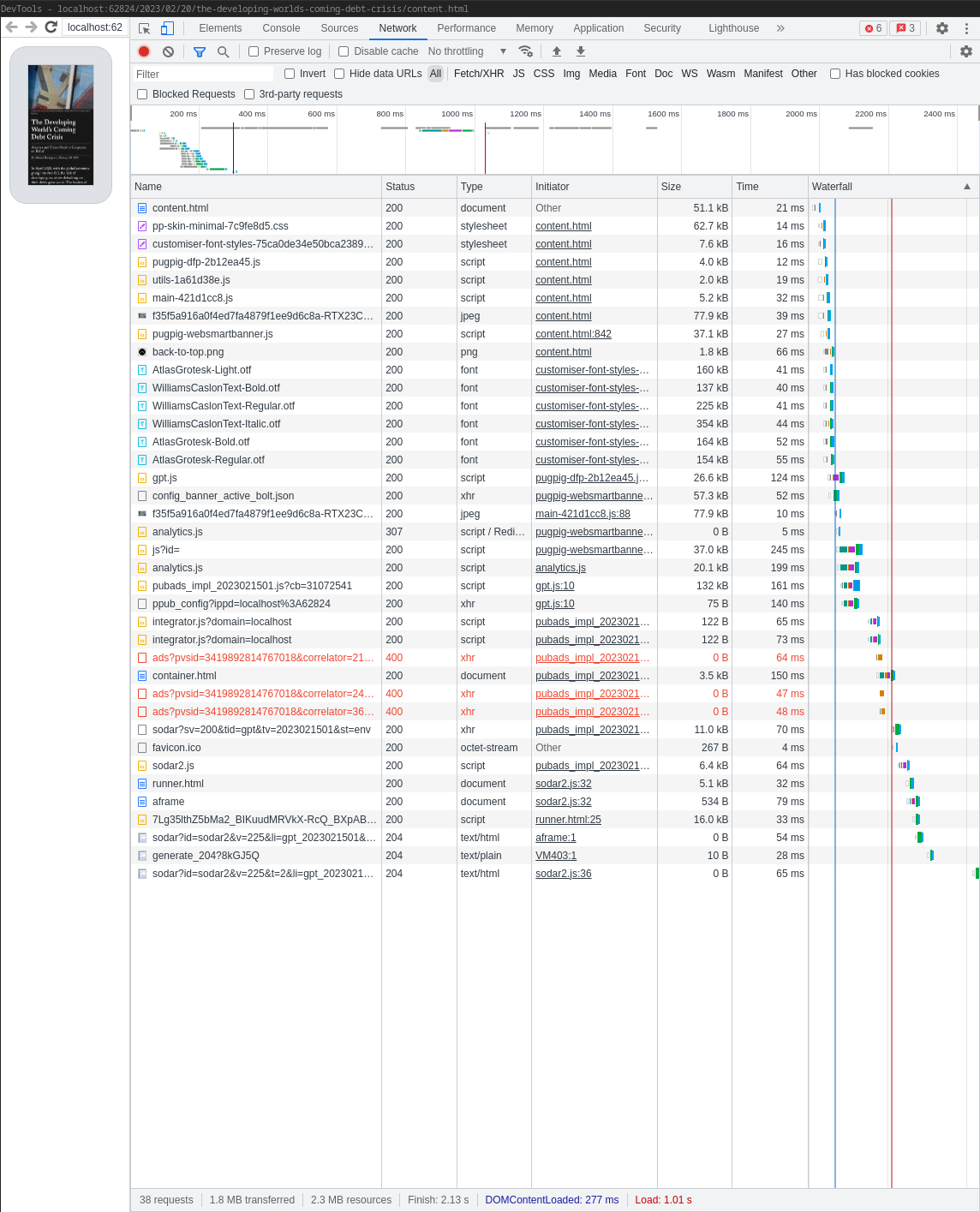Import HAR file
This screenshot has height=1212, width=980.
click(556, 51)
